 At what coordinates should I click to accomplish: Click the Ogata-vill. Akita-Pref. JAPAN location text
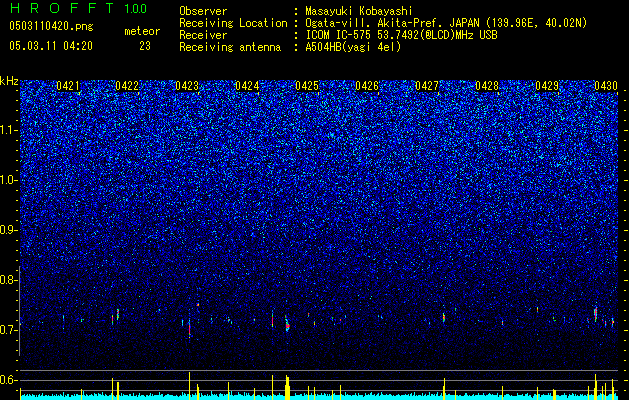[x=446, y=23]
